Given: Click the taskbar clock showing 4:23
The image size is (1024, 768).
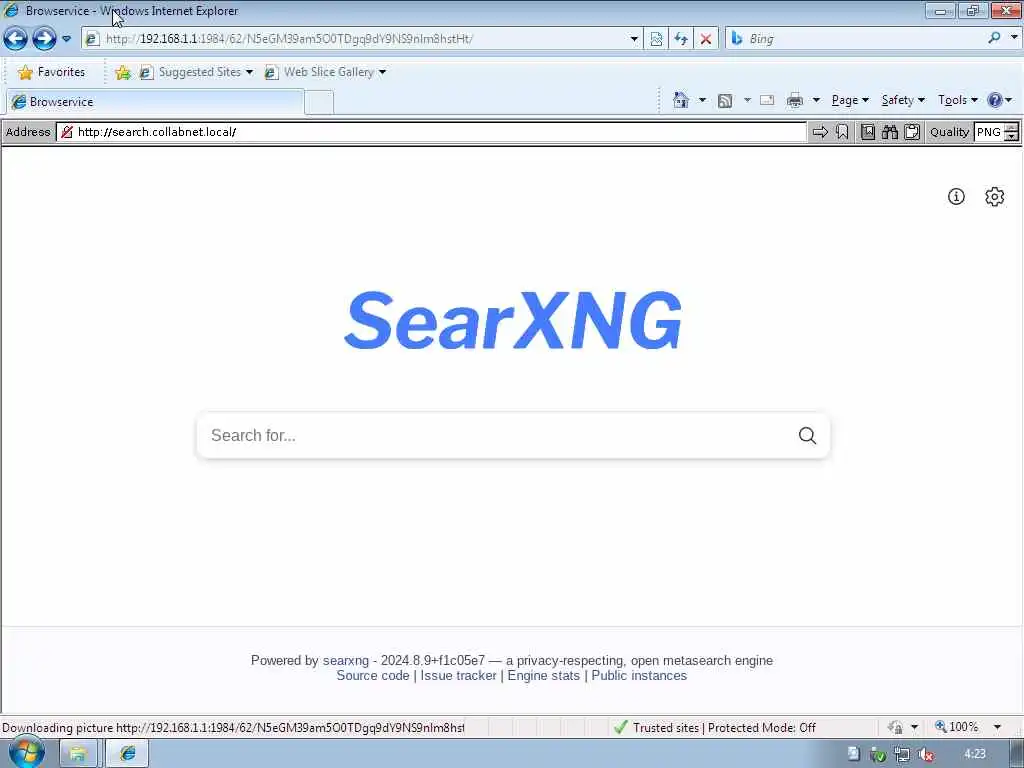Looking at the screenshot, I should [x=974, y=754].
